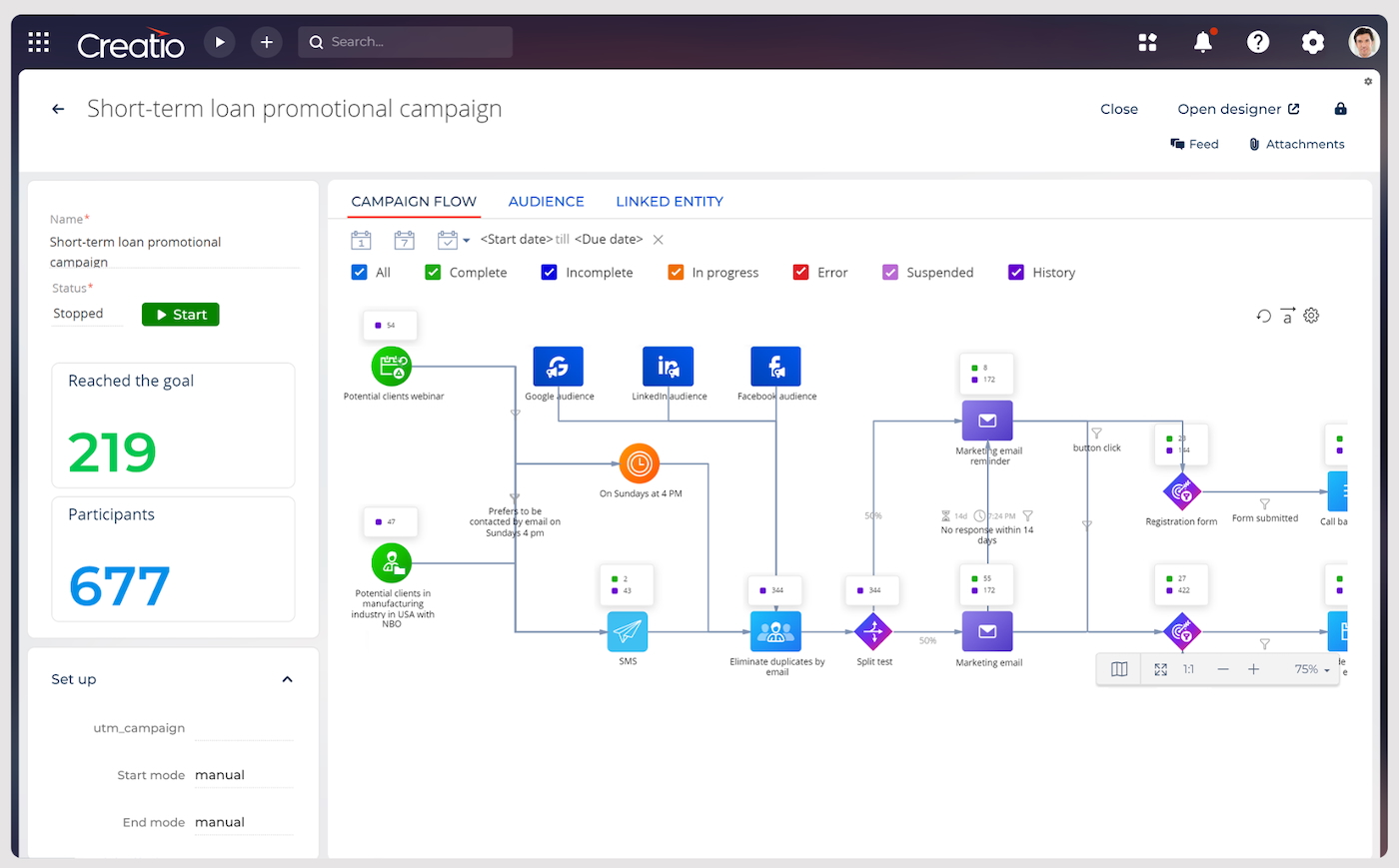Click the diagram refresh icon
Screen dimensions: 1399x868
[x=1264, y=316]
